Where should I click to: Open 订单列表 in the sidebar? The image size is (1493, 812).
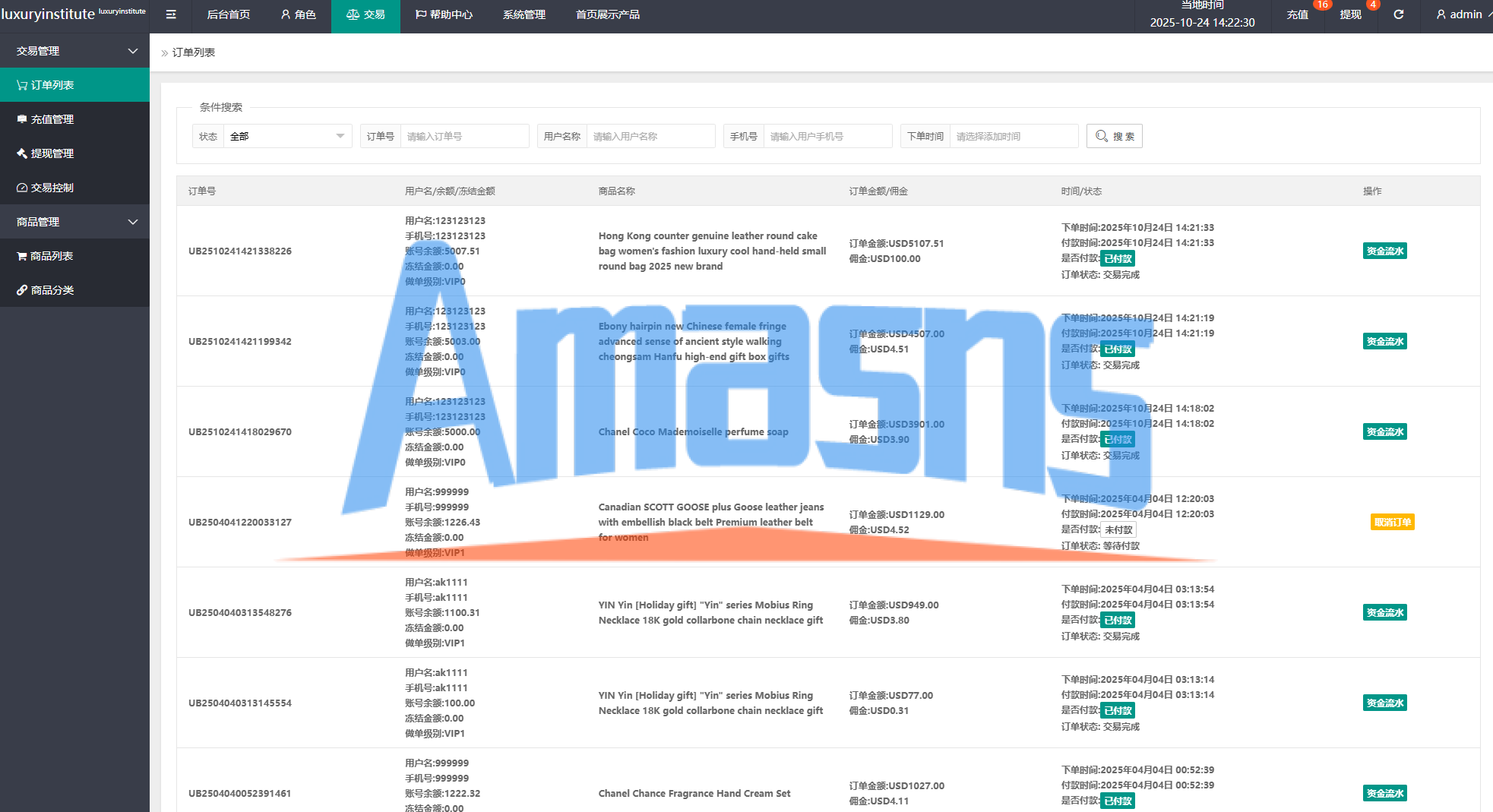point(74,85)
